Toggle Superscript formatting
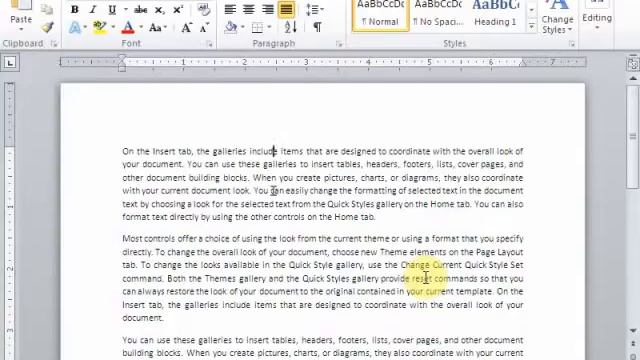640x360 pixels. [178, 9]
